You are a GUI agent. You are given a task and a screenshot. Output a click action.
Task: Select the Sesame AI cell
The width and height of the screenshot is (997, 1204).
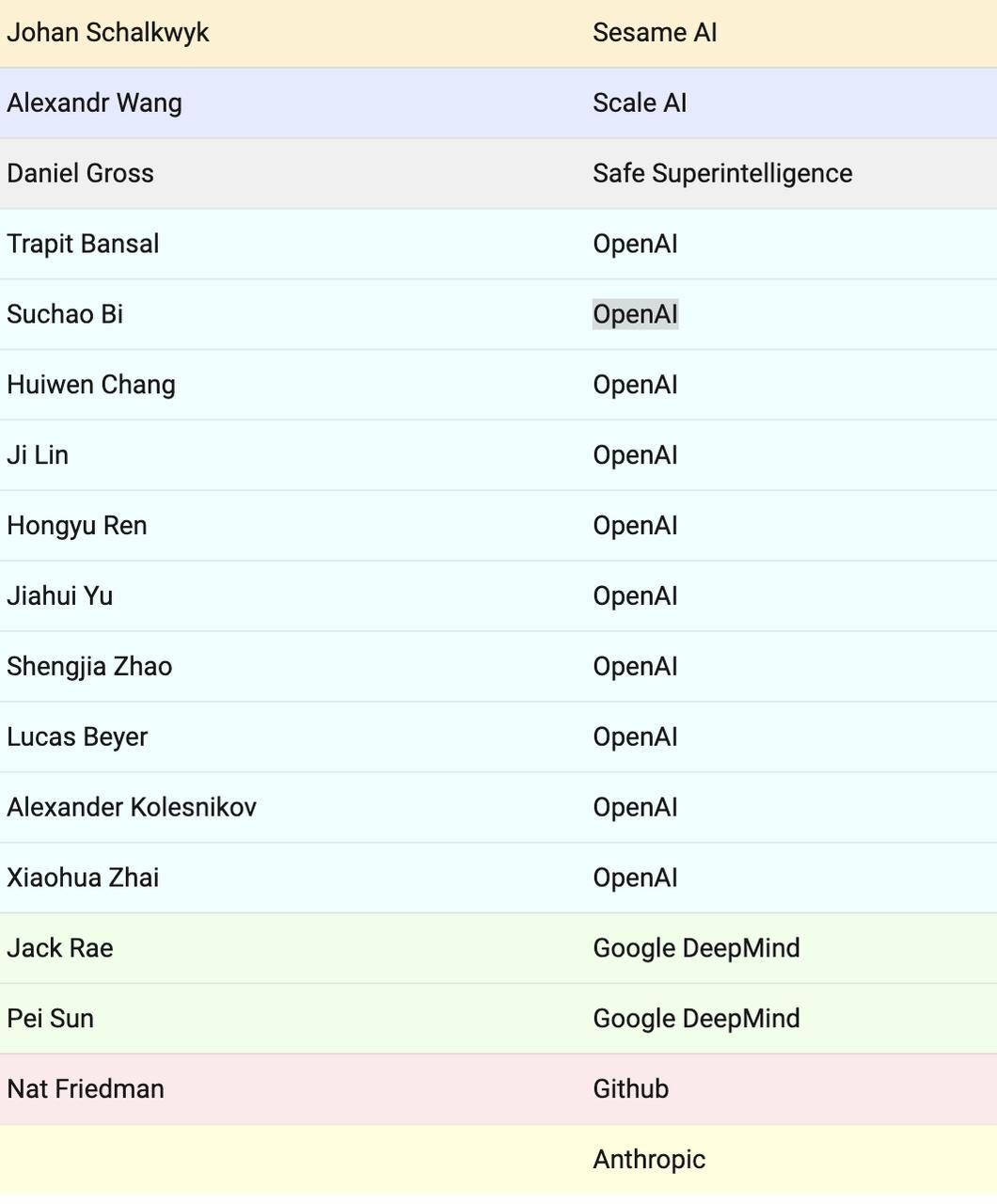click(655, 33)
